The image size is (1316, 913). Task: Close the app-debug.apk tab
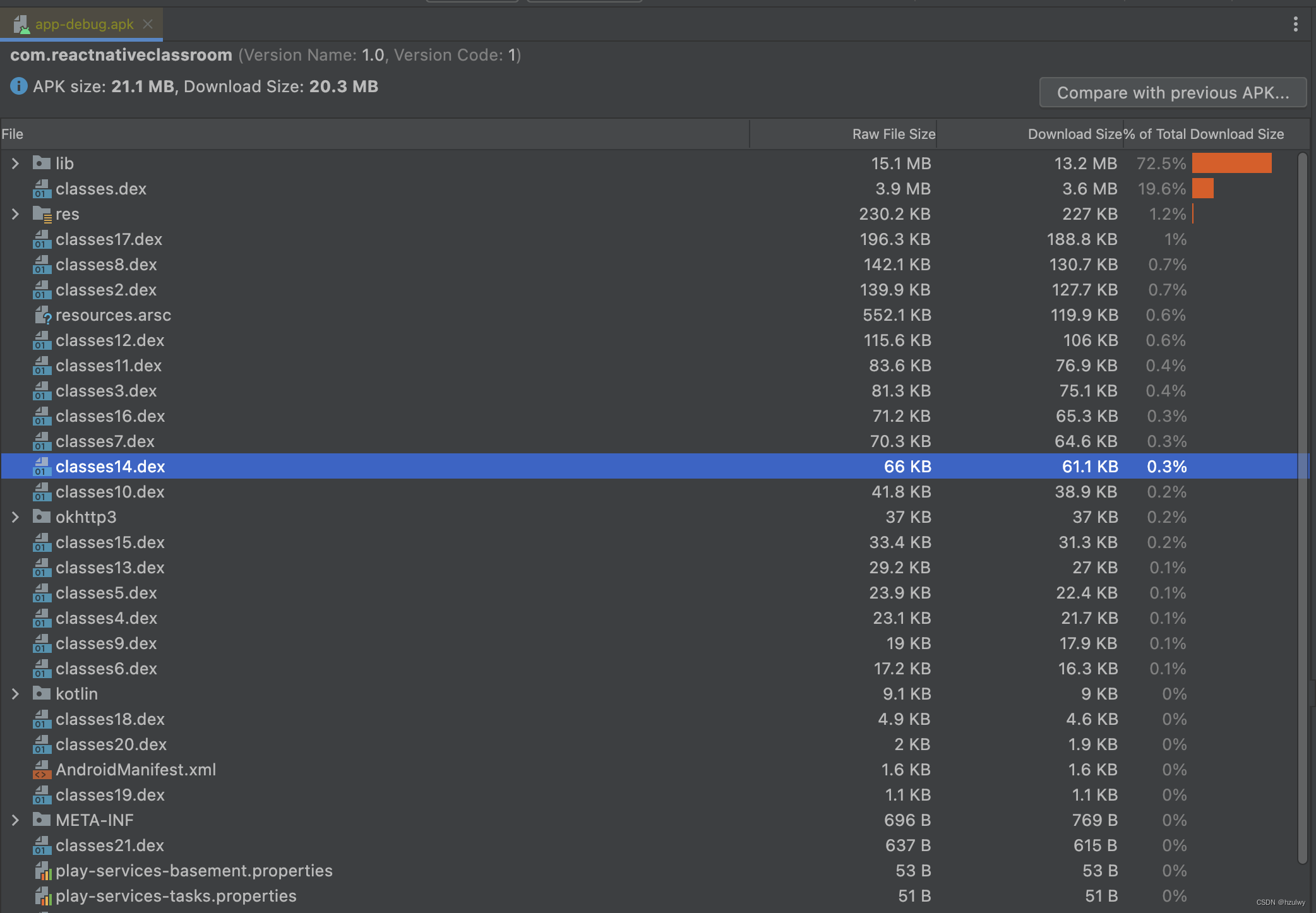pyautogui.click(x=148, y=24)
